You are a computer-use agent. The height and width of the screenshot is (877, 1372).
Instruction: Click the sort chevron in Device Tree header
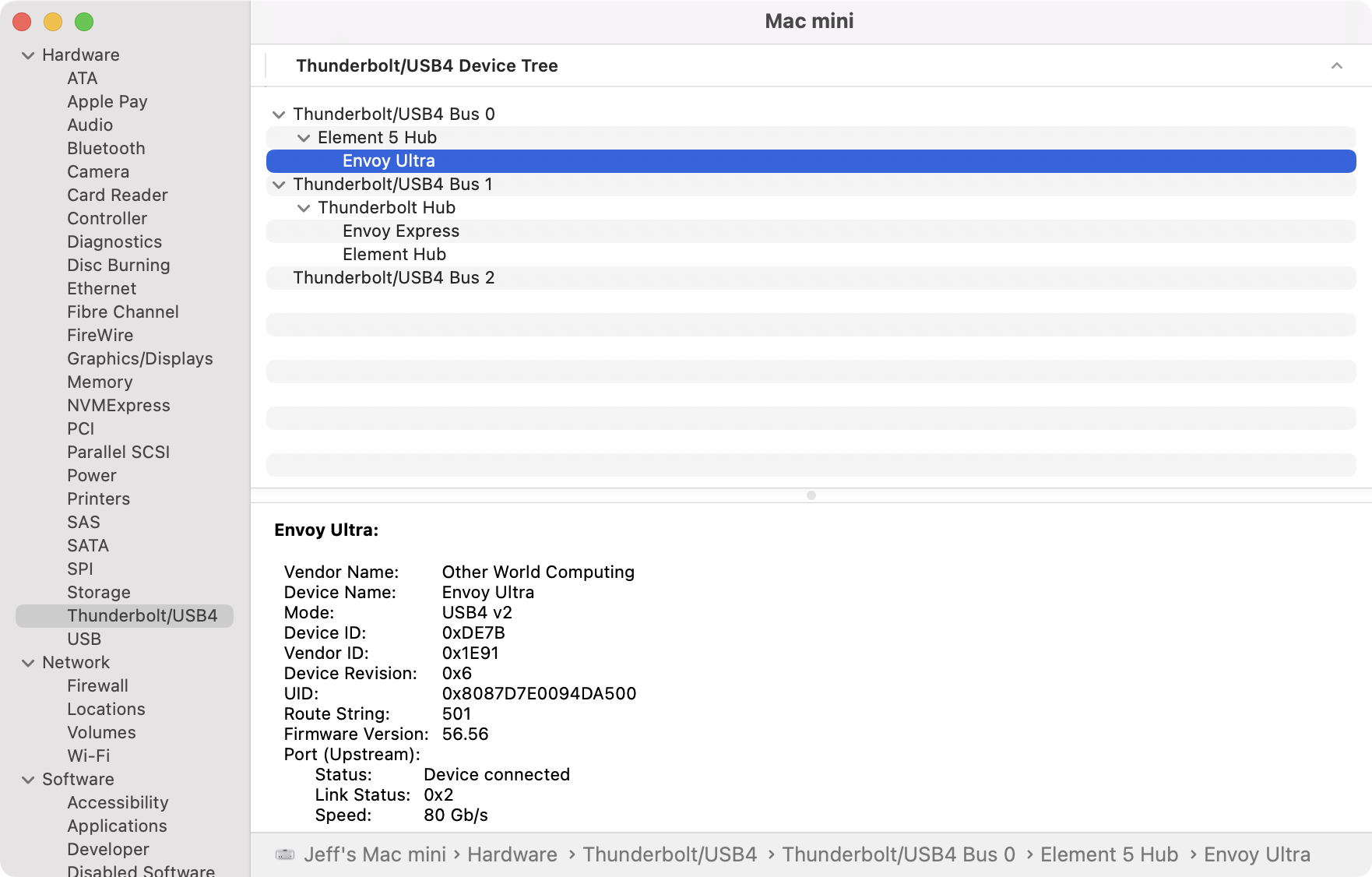1336,66
